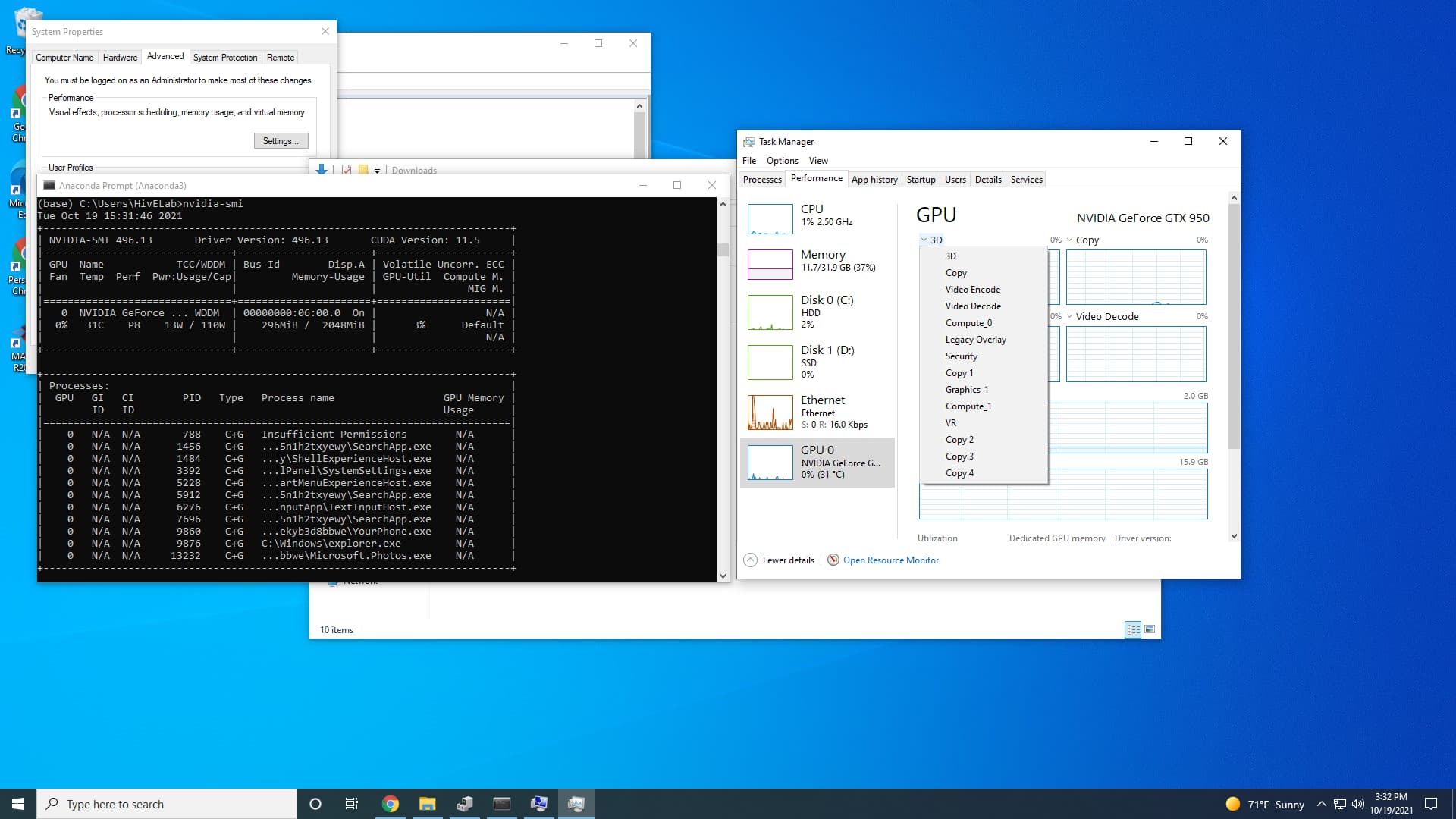Expand hidden icons in the system tray
The width and height of the screenshot is (1456, 819).
[x=1321, y=804]
